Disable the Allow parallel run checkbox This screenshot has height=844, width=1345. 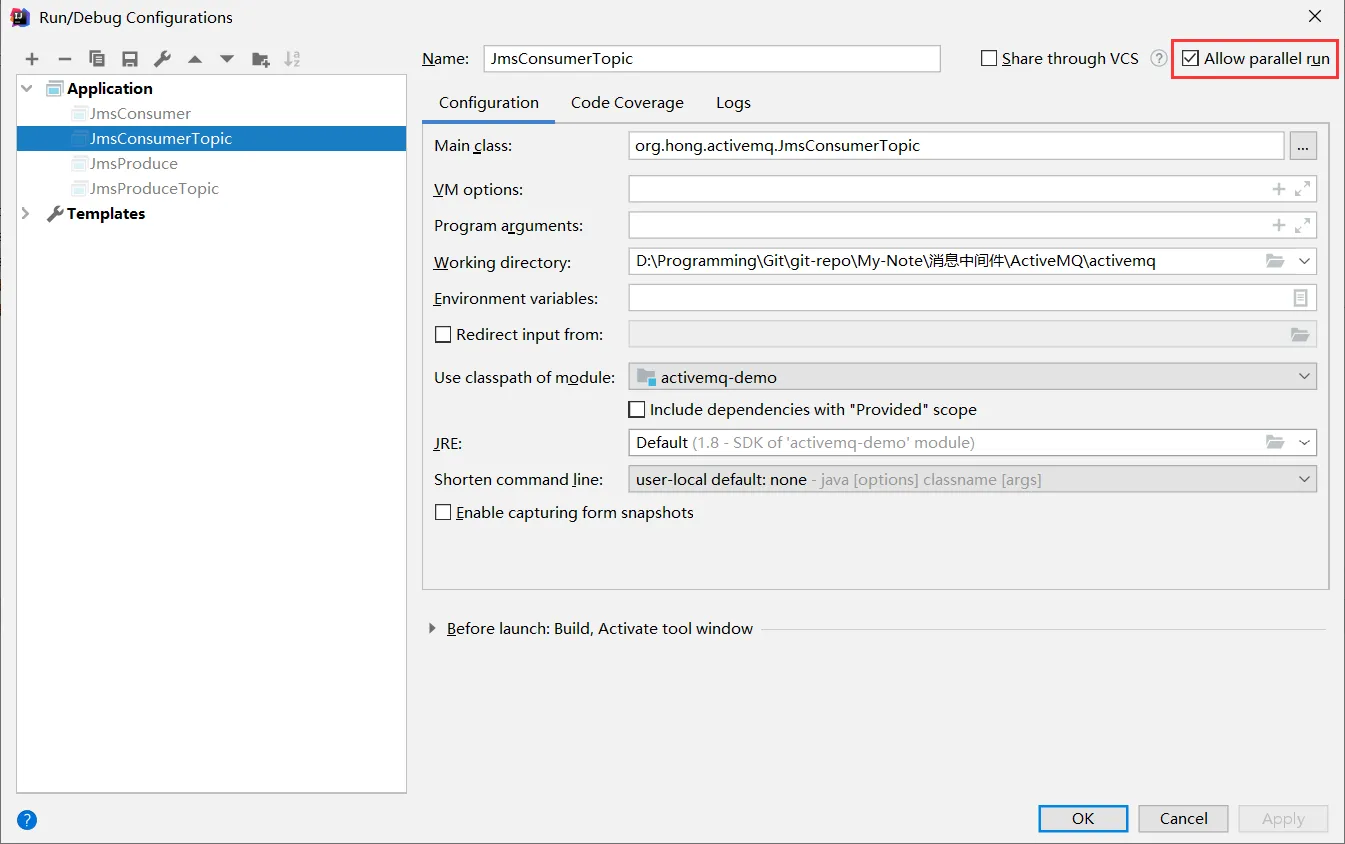pyautogui.click(x=1190, y=58)
